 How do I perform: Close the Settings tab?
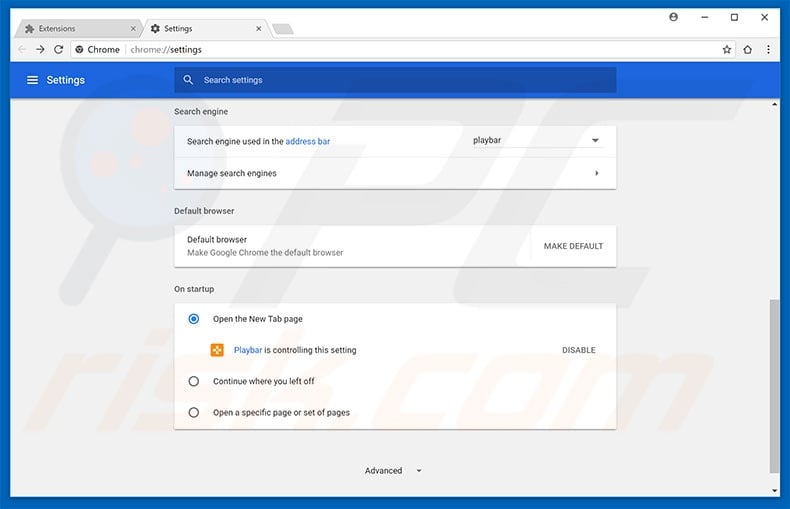[x=258, y=29]
